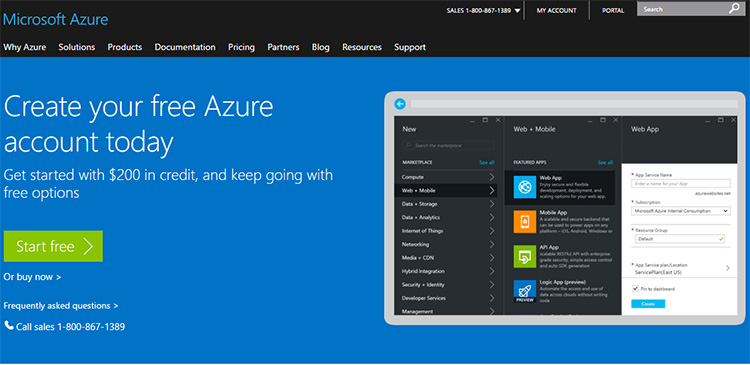Open the Sales phone number dropdown arrow
This screenshot has height=365, width=750.
coord(517,11)
